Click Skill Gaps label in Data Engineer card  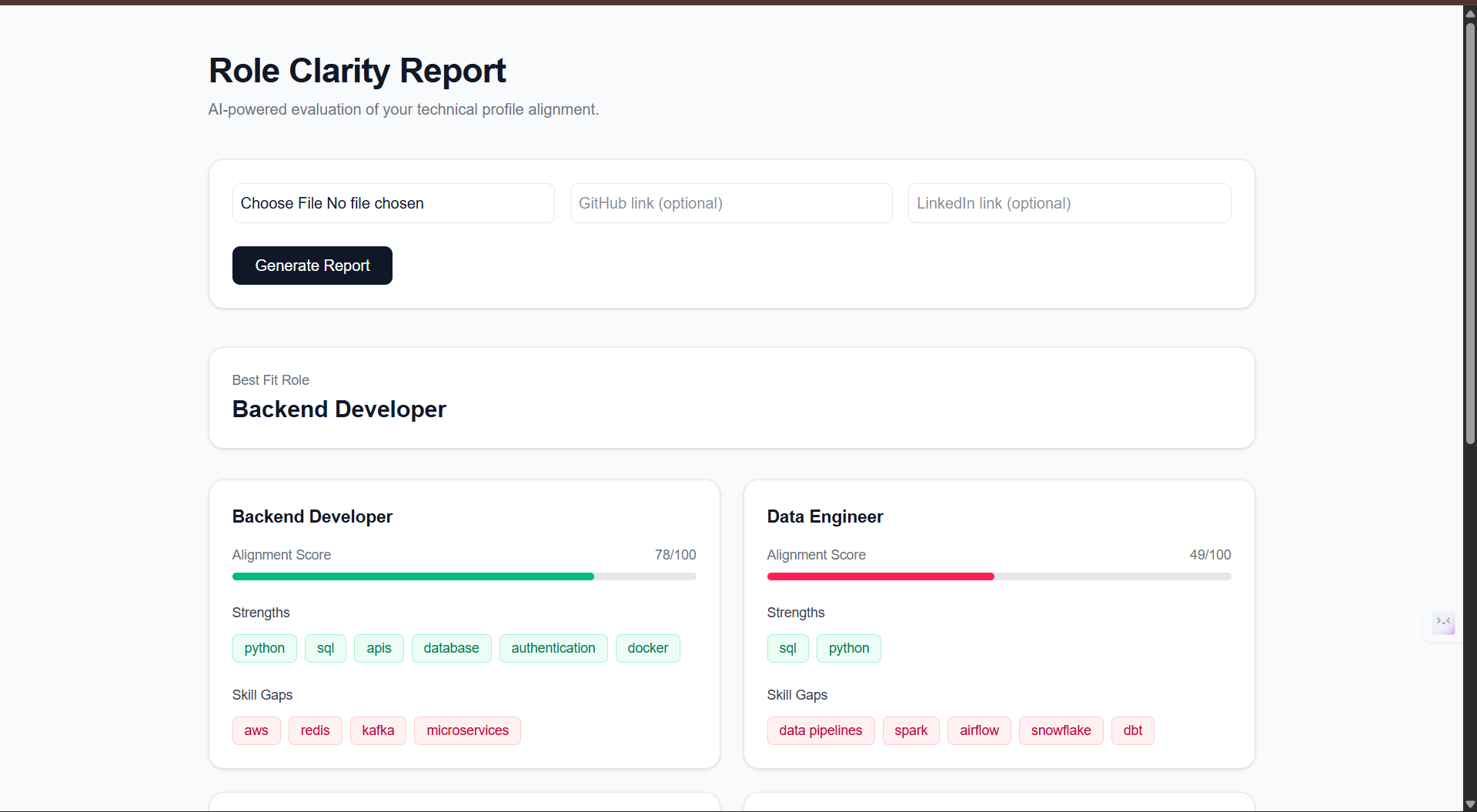point(797,695)
